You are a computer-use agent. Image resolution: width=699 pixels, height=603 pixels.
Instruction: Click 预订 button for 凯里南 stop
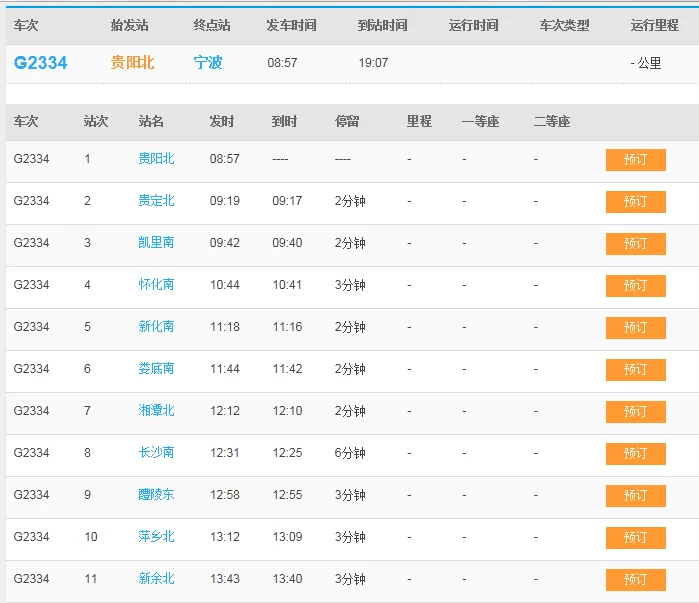[x=635, y=244]
